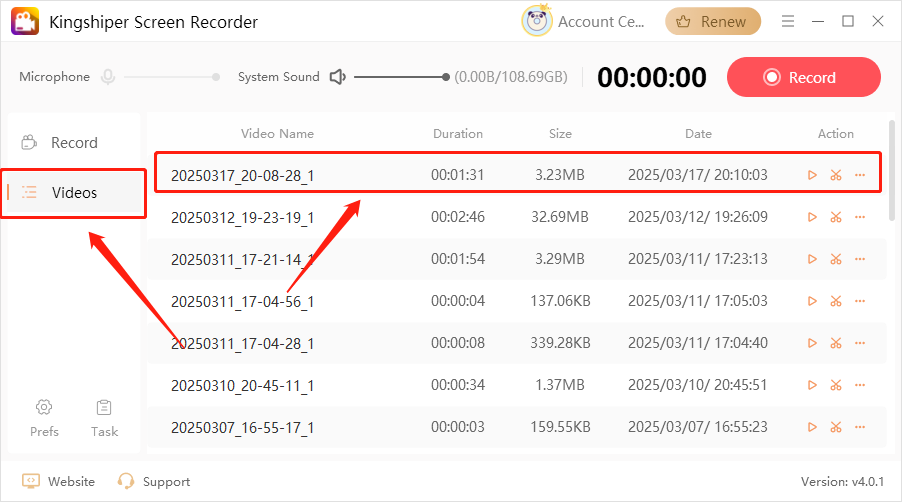This screenshot has width=902, height=502.
Task: Open Account Center avatar
Action: (x=537, y=21)
